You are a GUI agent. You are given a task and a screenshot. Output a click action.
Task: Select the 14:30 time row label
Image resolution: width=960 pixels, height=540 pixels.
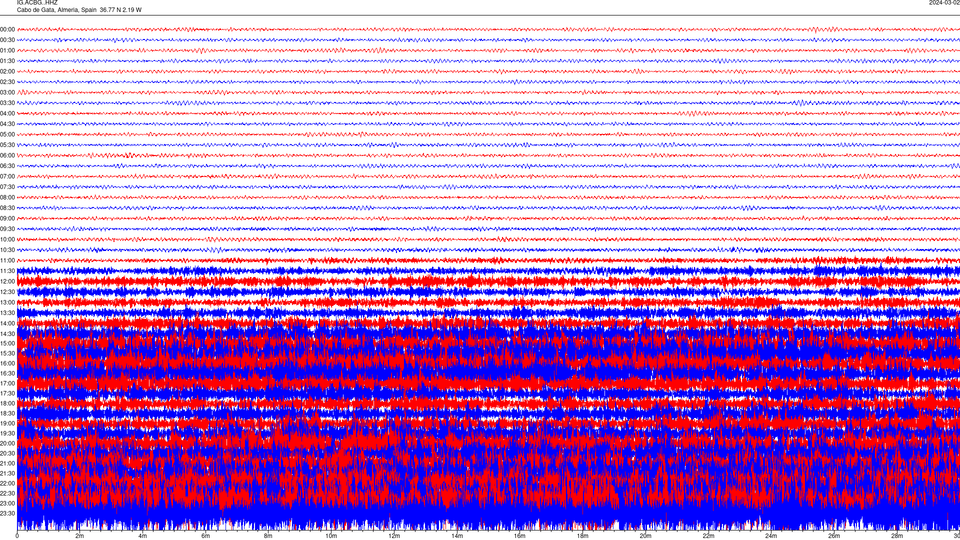tap(7, 334)
